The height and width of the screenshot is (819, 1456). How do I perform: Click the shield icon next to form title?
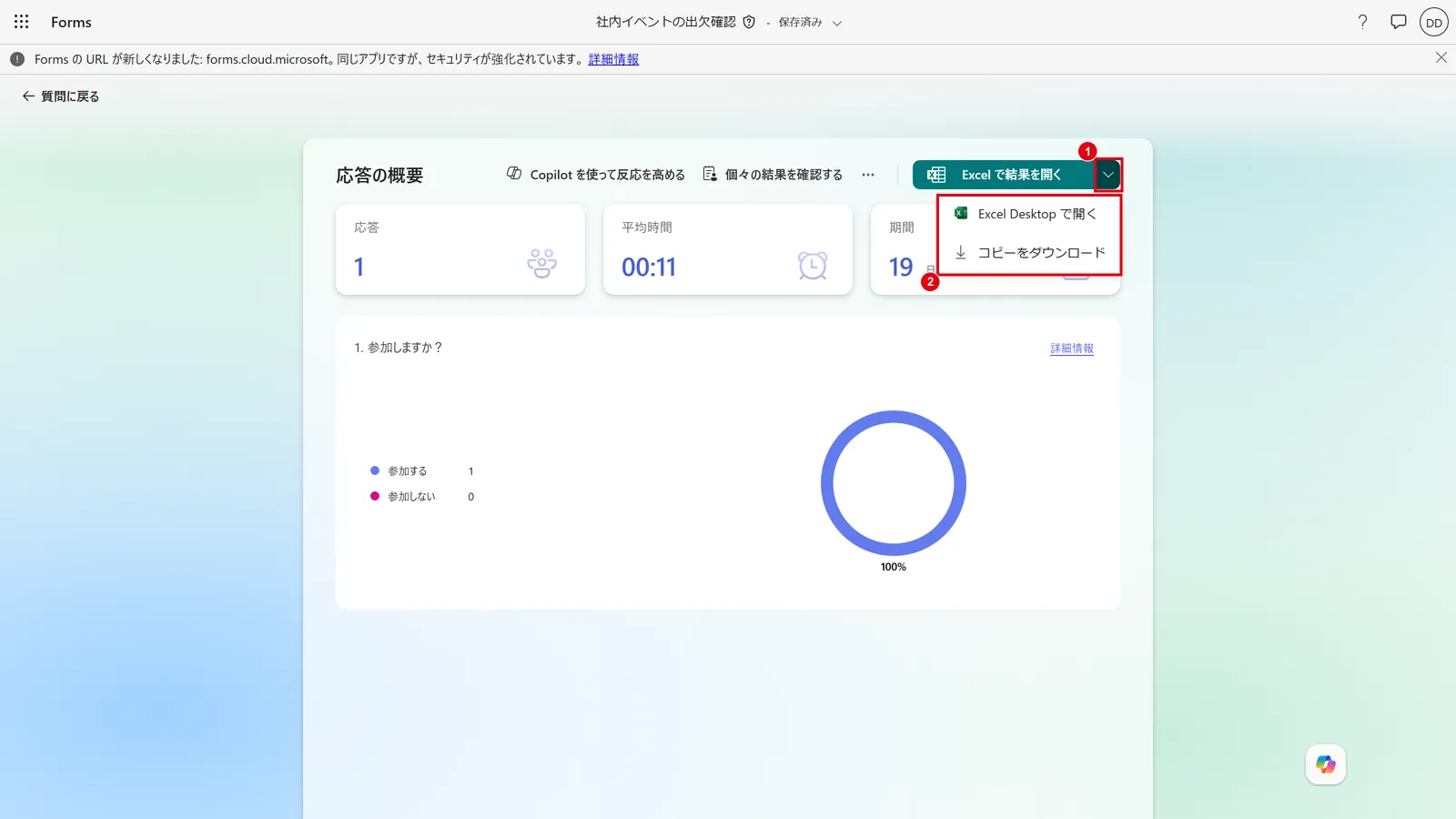749,22
